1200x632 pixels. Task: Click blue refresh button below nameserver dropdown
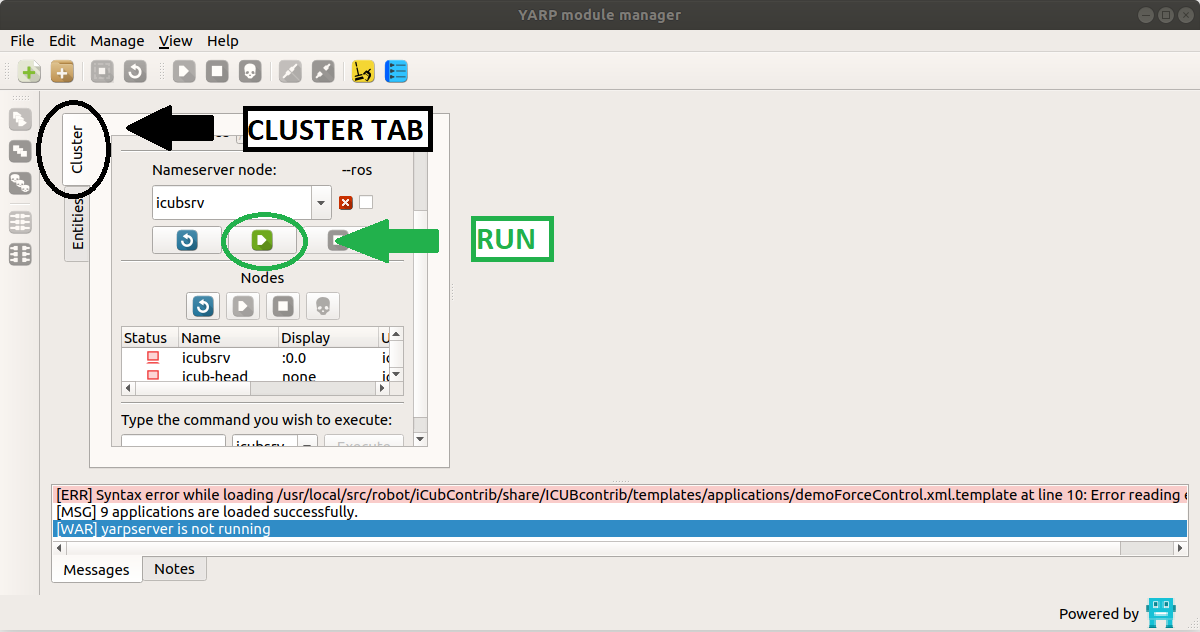(187, 240)
